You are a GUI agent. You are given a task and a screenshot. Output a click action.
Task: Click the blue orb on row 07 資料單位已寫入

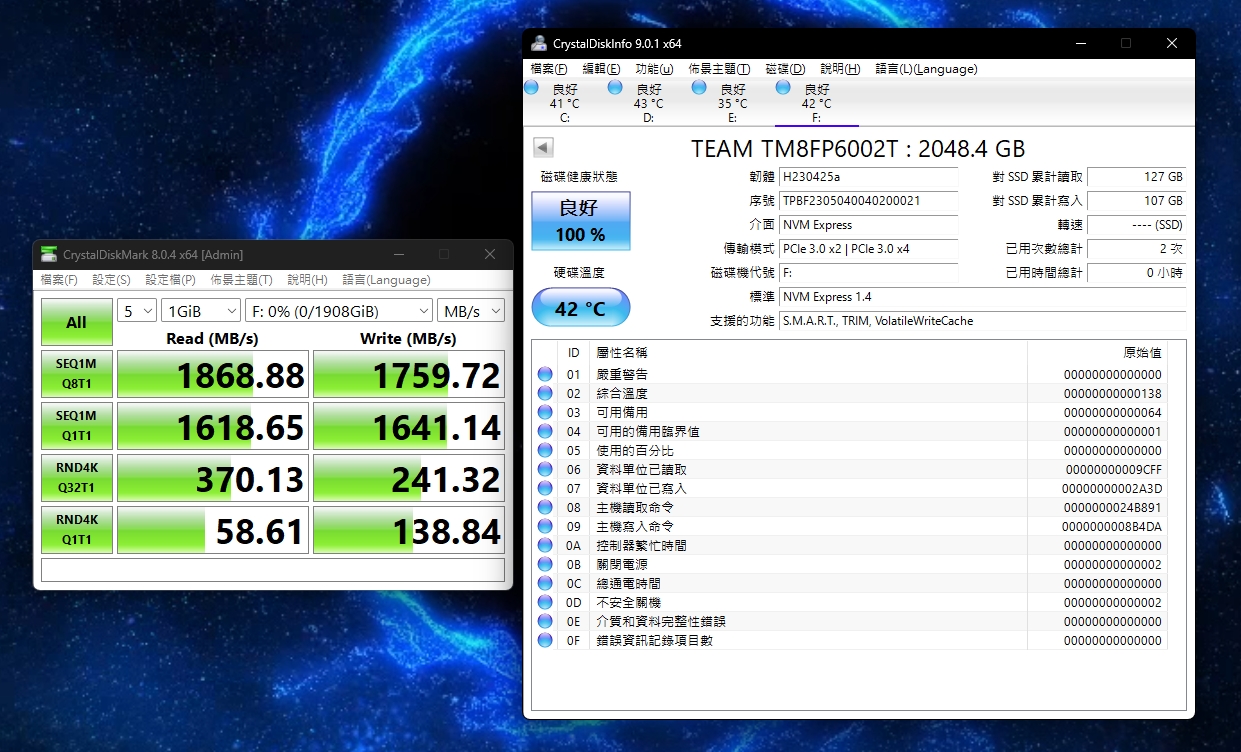[545, 488]
